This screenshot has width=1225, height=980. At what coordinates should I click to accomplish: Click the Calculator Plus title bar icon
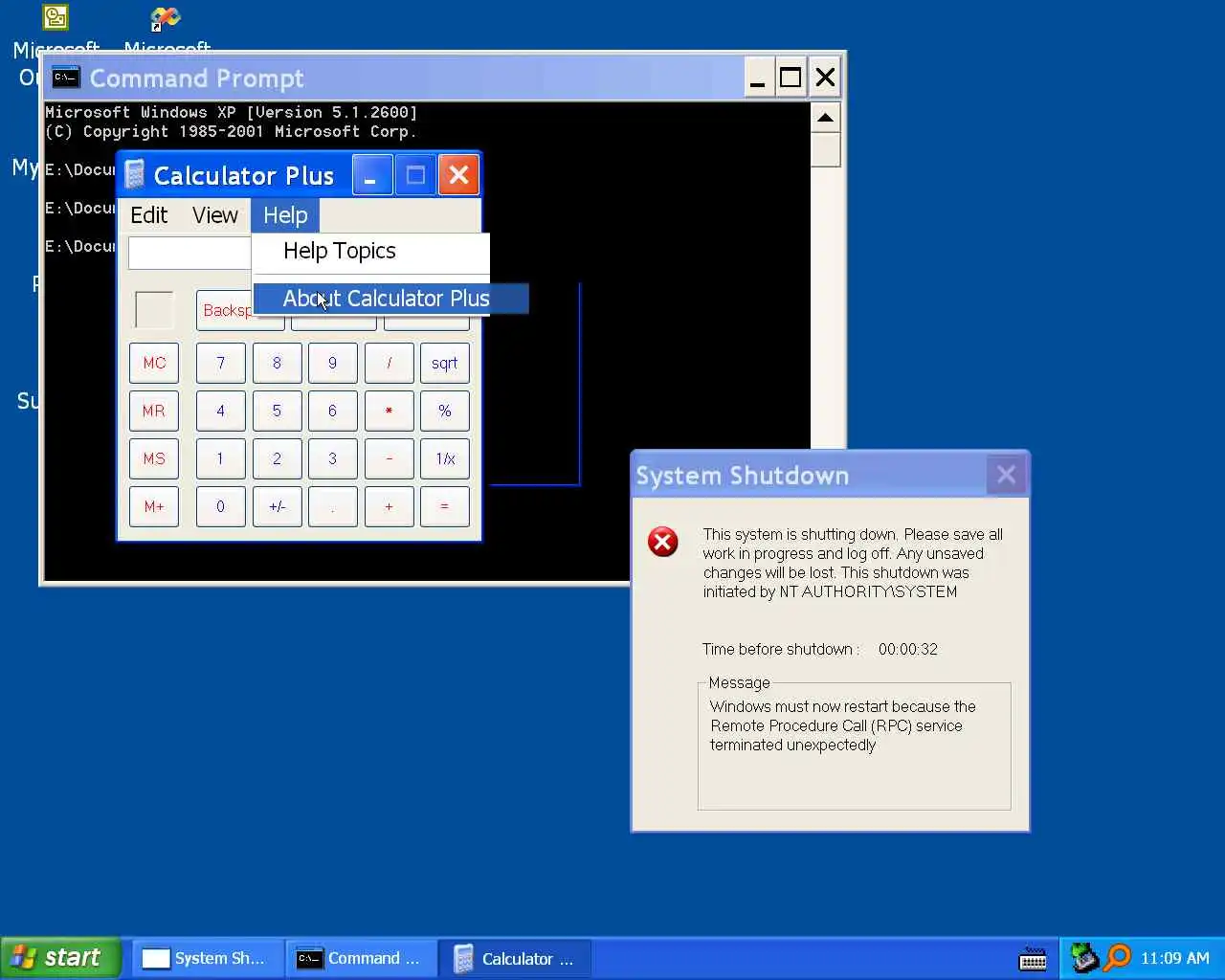[x=135, y=175]
